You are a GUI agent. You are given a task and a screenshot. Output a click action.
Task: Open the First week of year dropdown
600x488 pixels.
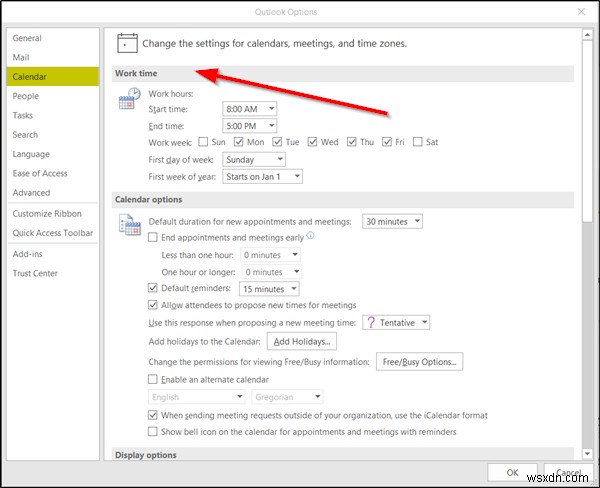[262, 176]
